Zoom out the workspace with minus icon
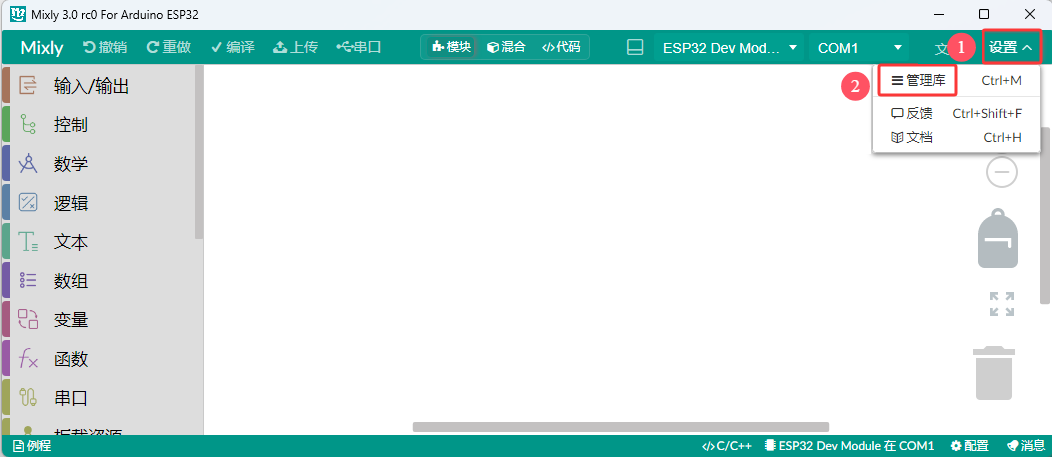1052x457 pixels. coord(1002,172)
